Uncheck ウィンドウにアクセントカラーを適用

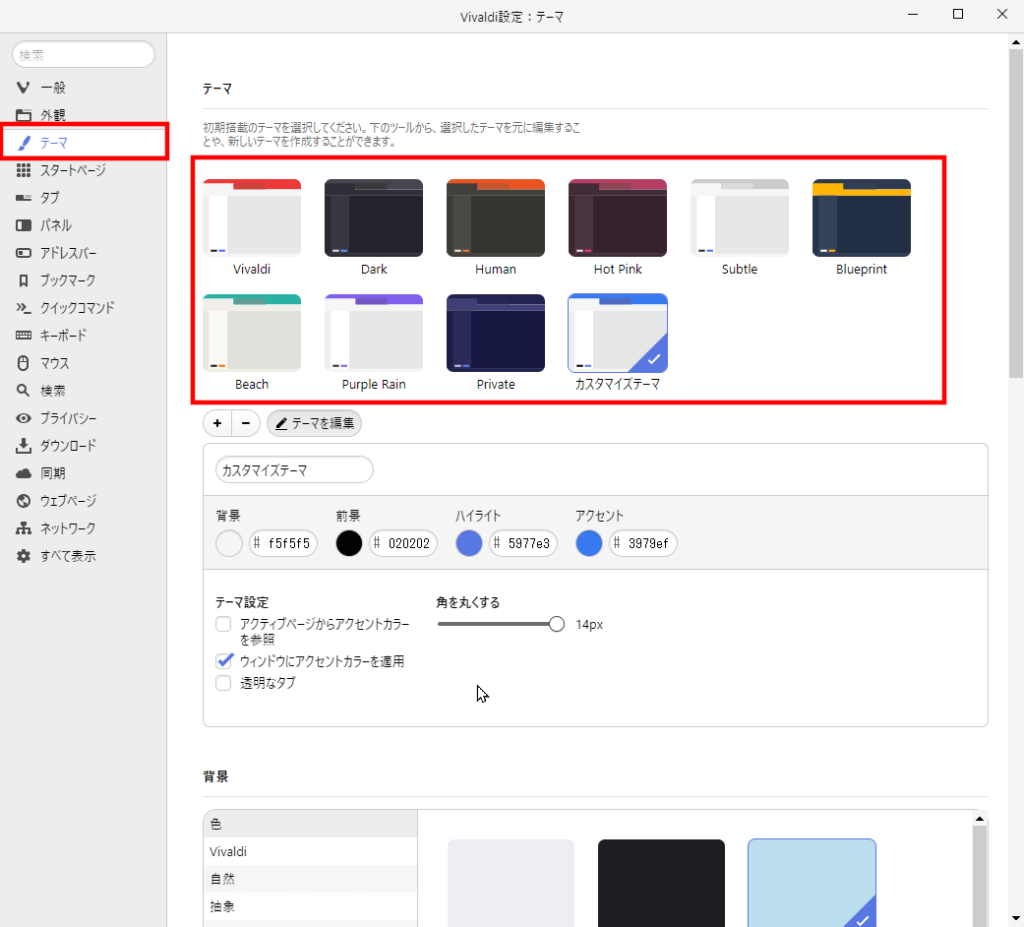(x=223, y=661)
